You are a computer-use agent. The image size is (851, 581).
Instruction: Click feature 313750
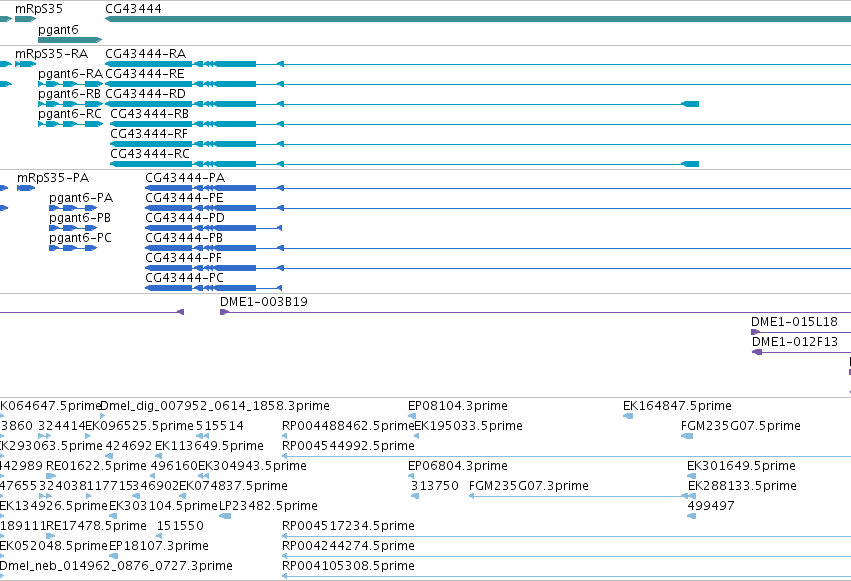coord(435,487)
